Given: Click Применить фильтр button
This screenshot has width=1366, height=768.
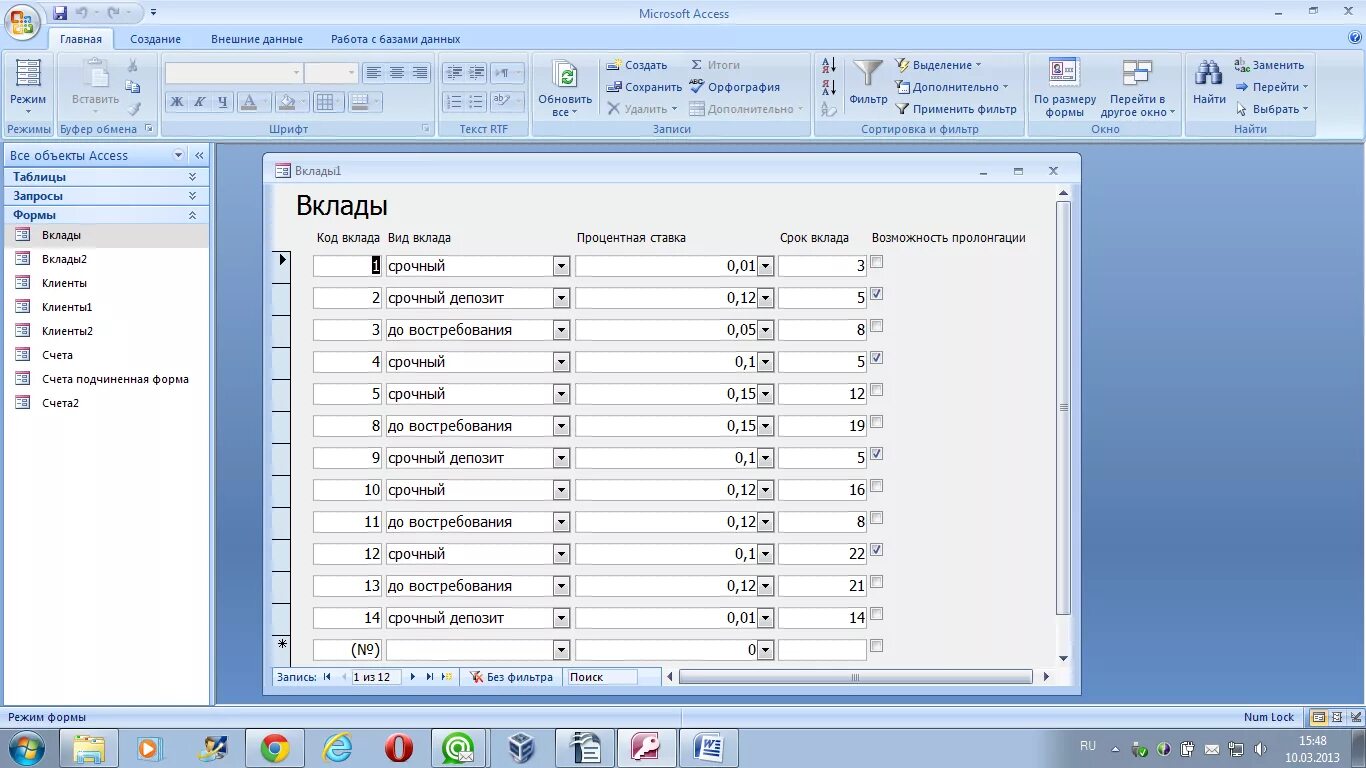Looking at the screenshot, I should click(x=955, y=109).
